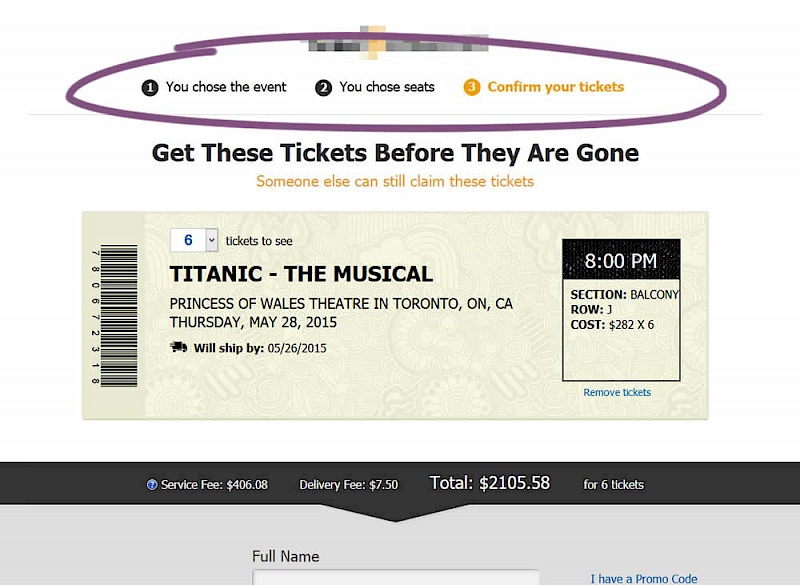Select the "Confirm your tickets" step

pyautogui.click(x=555, y=87)
